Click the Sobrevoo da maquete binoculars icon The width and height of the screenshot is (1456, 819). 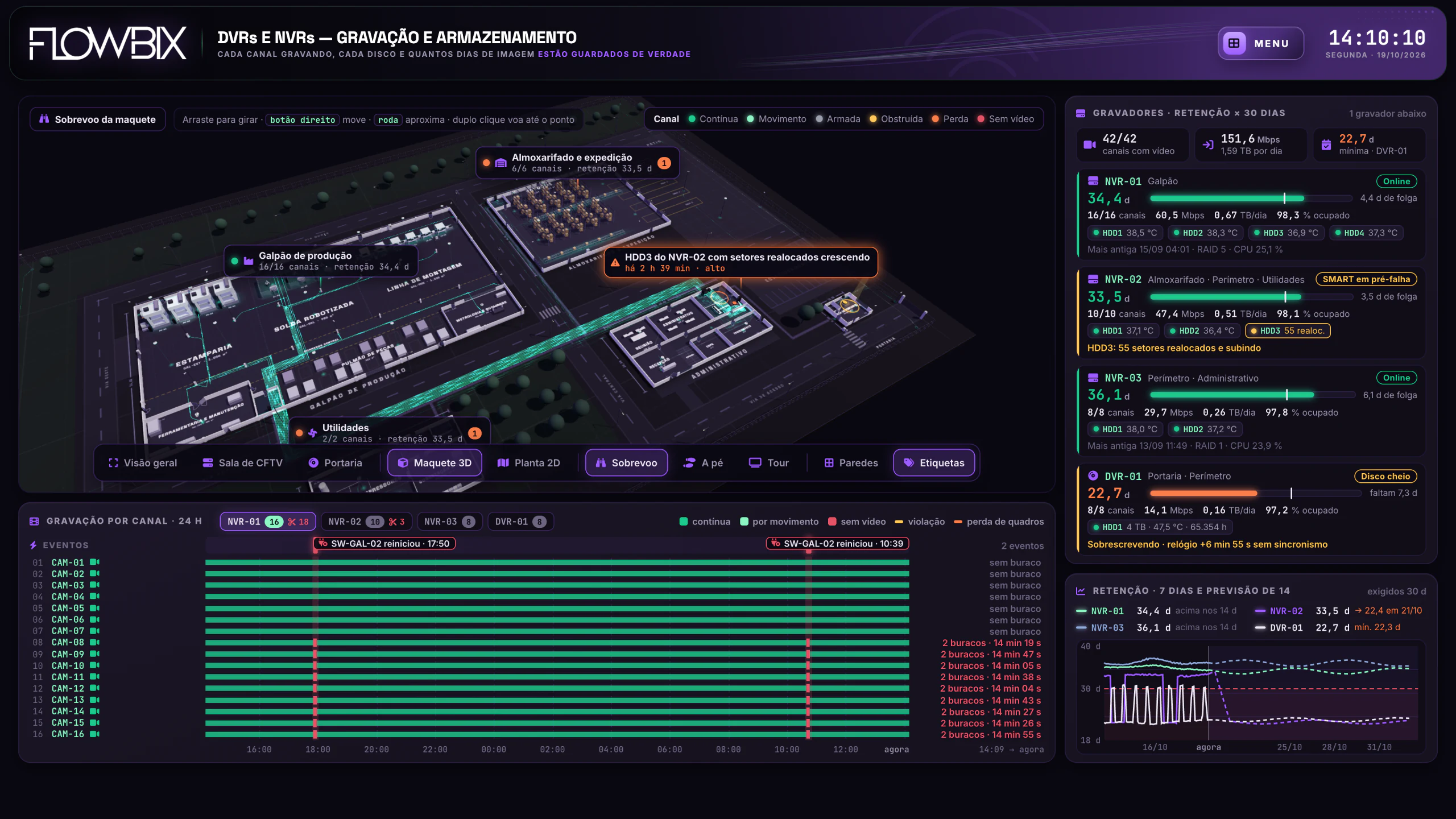tap(44, 119)
